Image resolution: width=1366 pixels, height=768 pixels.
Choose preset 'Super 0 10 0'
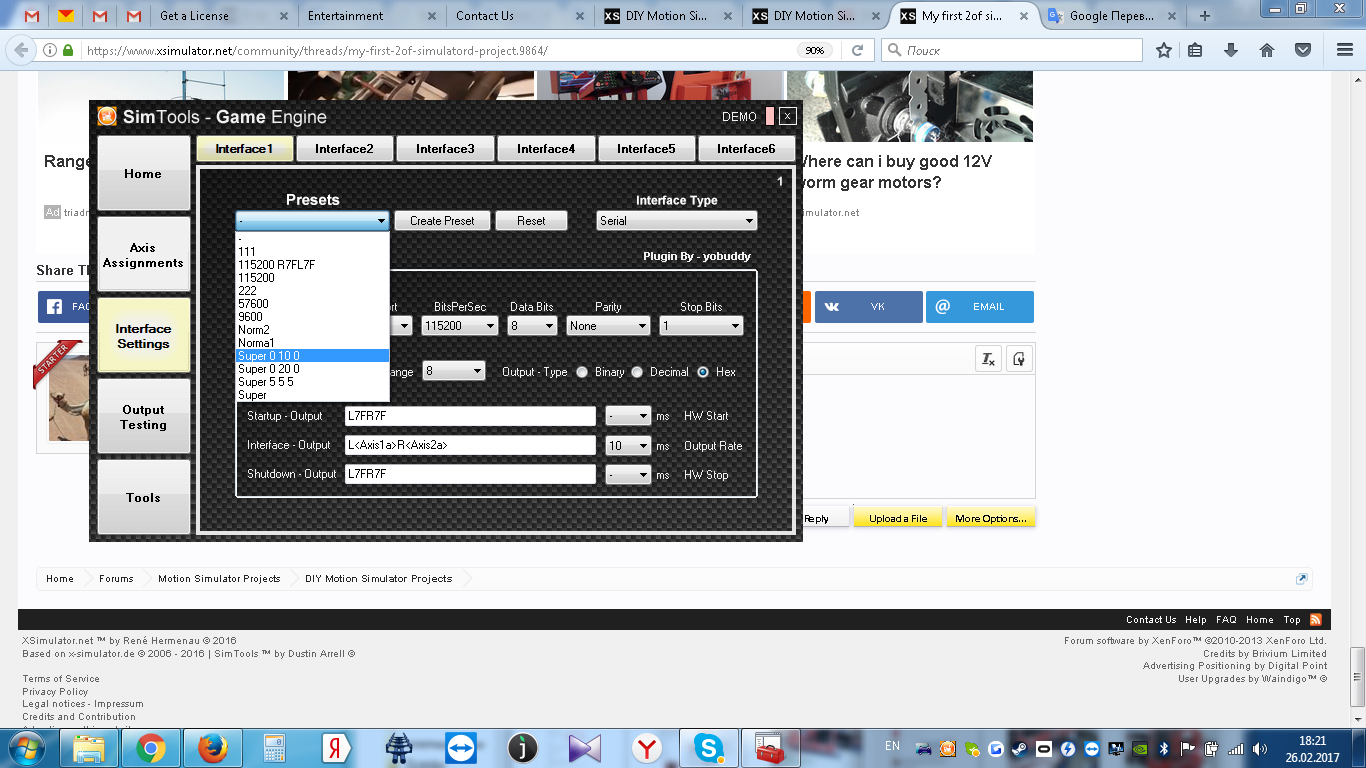(312, 356)
